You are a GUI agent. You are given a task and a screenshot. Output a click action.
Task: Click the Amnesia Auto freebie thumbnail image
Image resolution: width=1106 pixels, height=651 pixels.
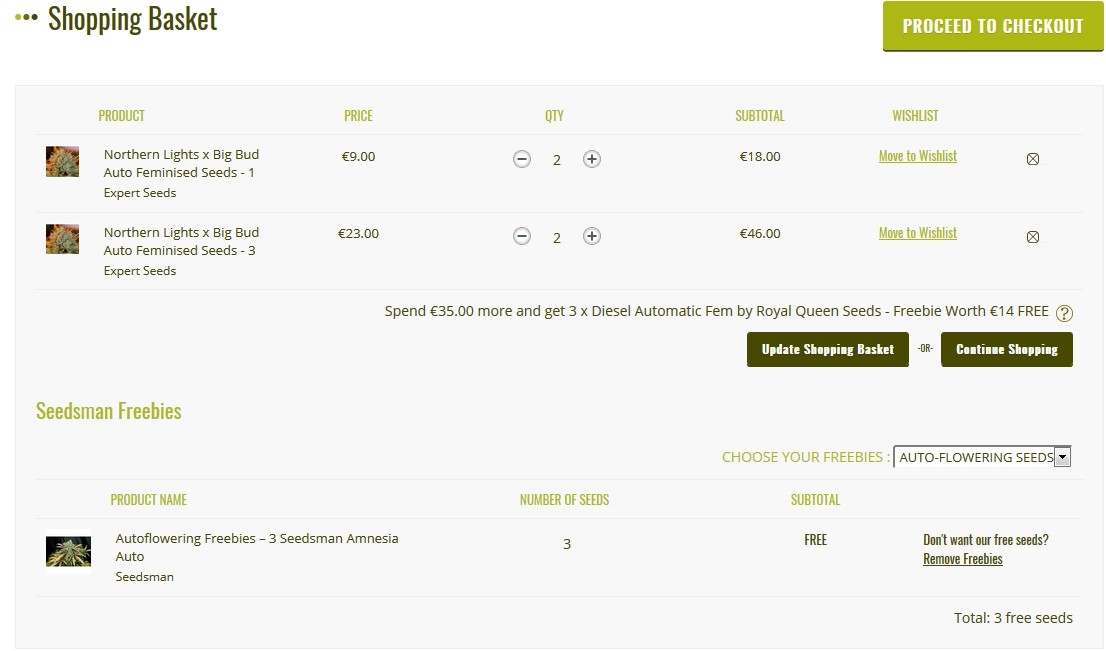coord(68,551)
